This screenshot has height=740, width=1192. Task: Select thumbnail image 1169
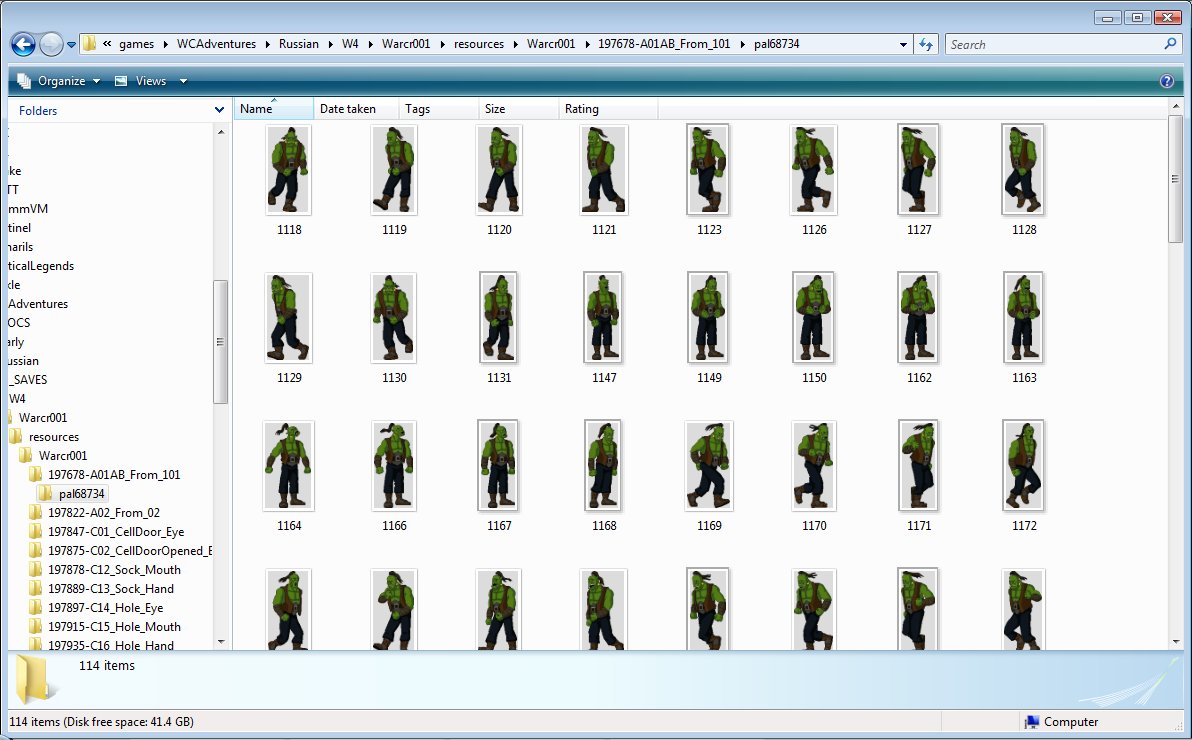click(709, 465)
